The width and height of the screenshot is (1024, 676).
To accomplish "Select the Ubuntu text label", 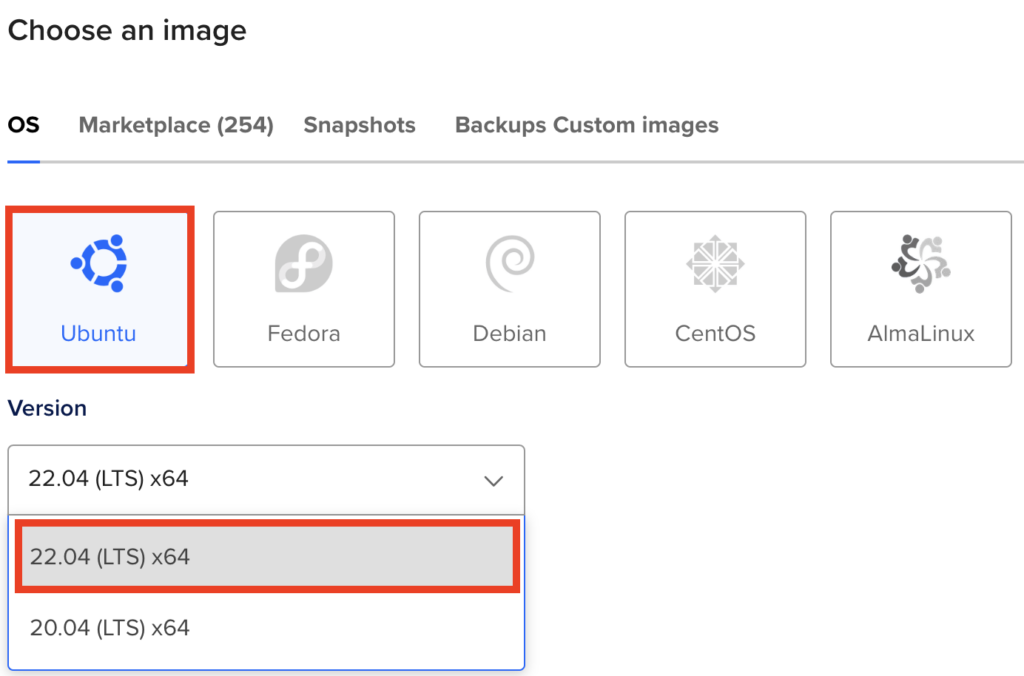I will [x=98, y=333].
